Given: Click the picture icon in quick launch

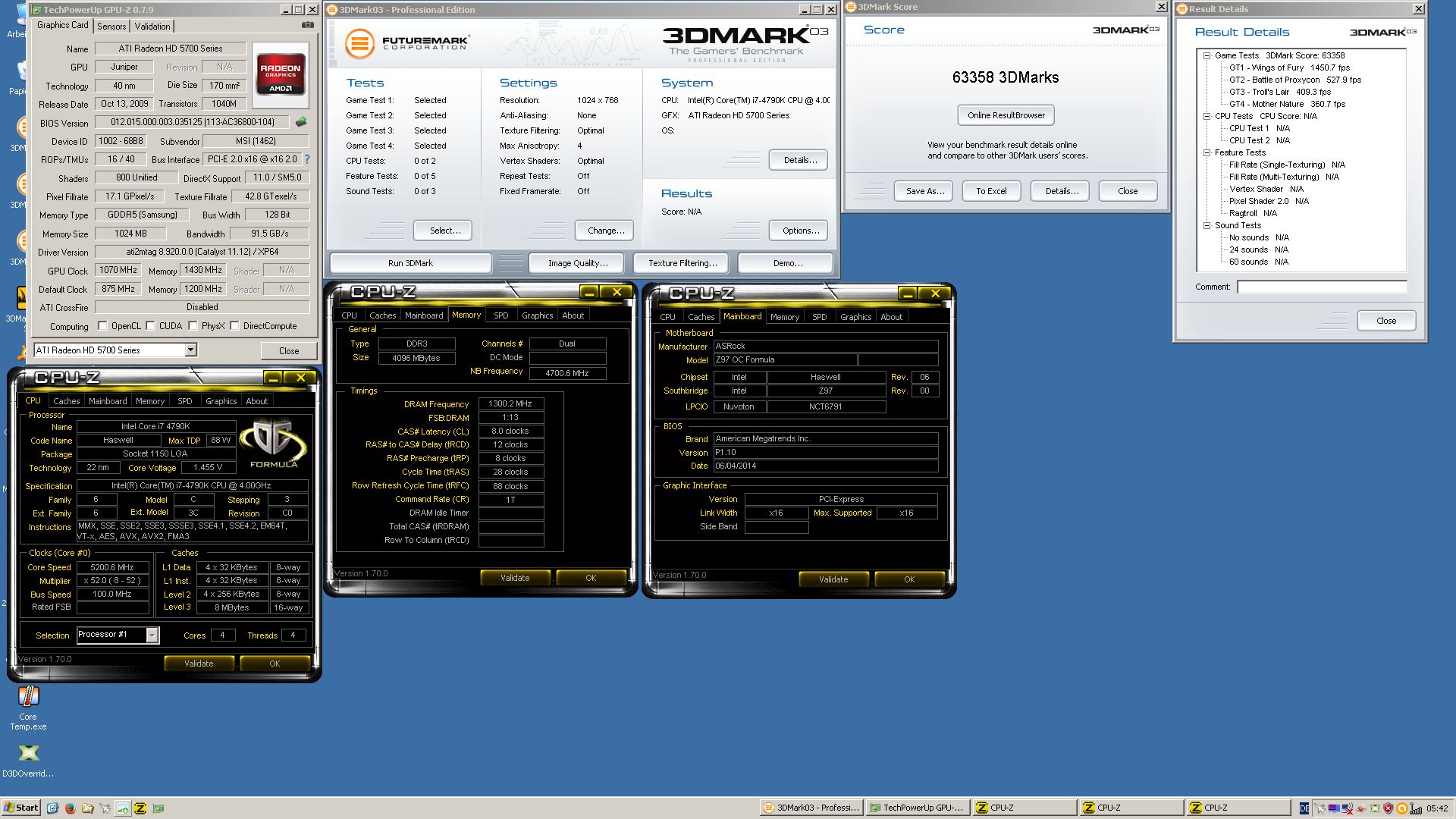Looking at the screenshot, I should pyautogui.click(x=122, y=808).
